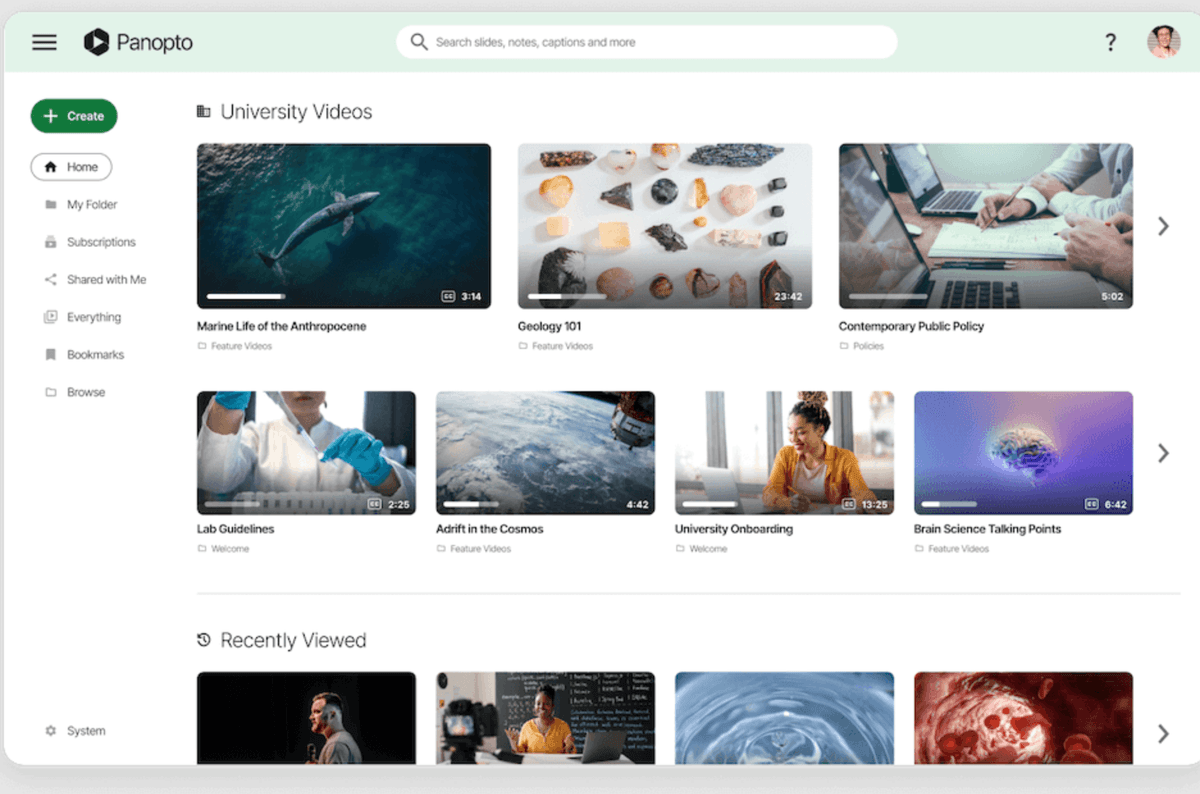This screenshot has height=794, width=1200.
Task: Show next videos in second row
Action: pos(1162,453)
